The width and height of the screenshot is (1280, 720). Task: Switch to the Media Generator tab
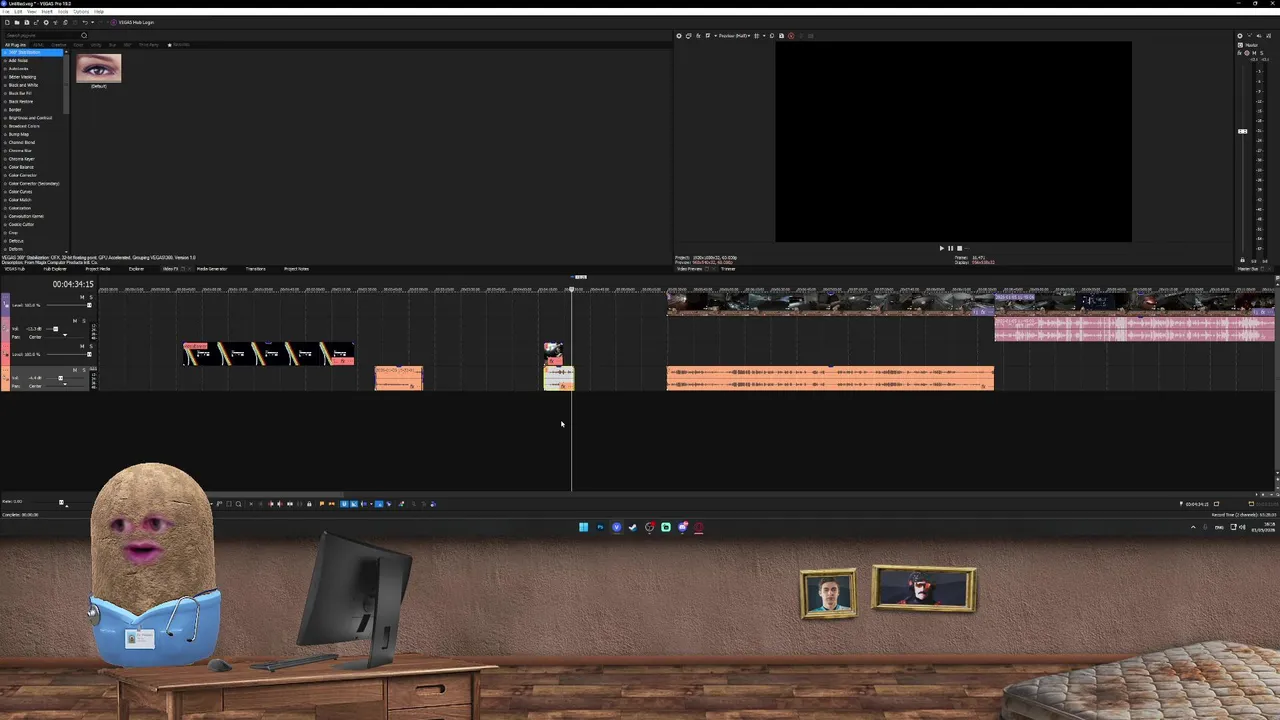click(x=212, y=269)
